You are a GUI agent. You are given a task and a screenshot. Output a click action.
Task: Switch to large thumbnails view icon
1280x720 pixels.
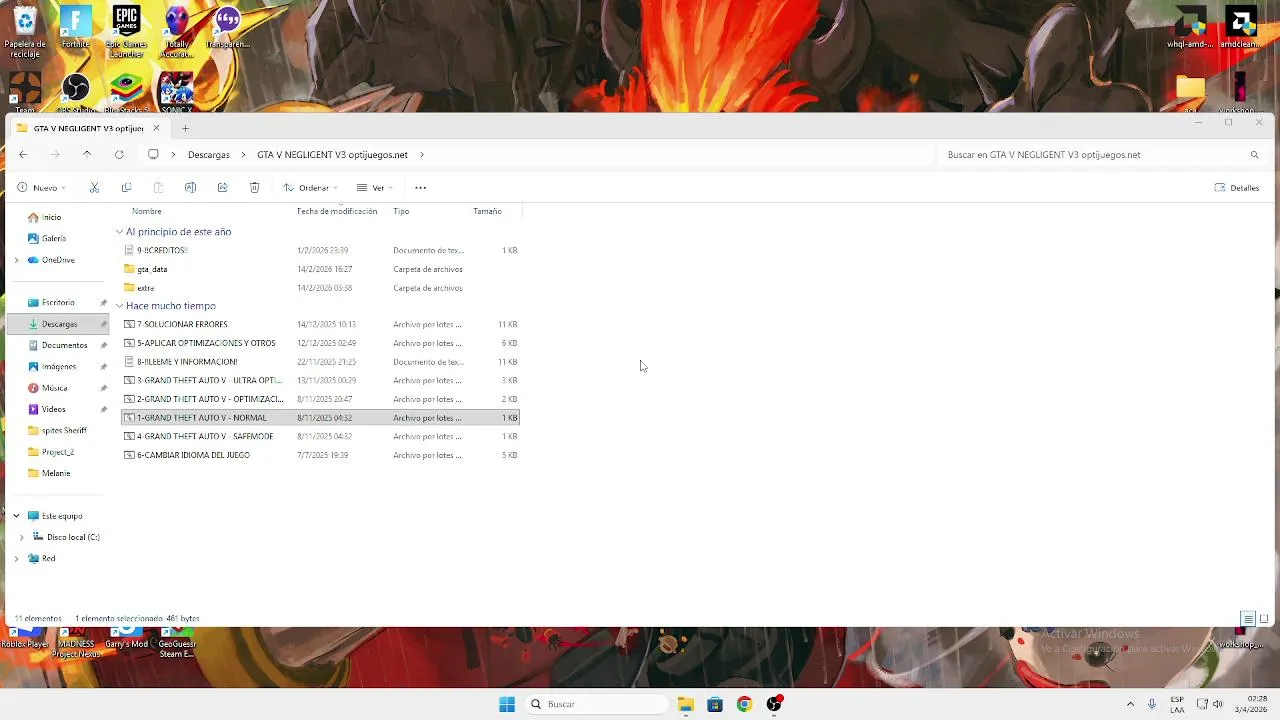[x=1264, y=619]
